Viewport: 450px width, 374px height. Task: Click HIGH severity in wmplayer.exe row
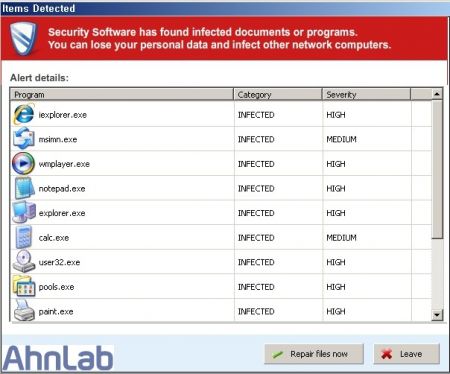pyautogui.click(x=336, y=164)
